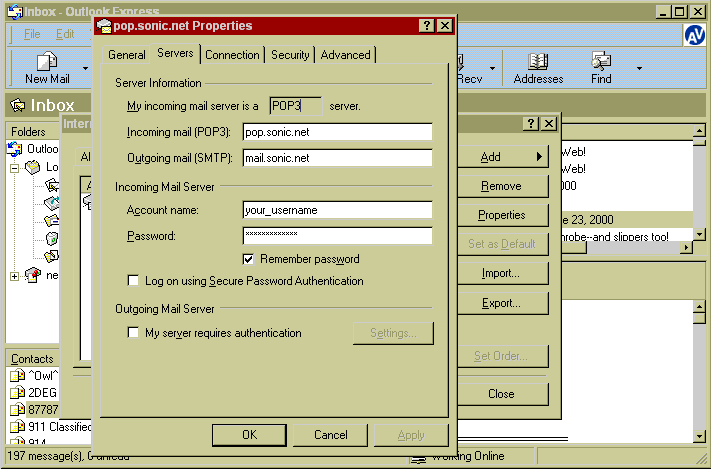
Task: Select Outlook Express root in folder tree
Action: (33, 149)
